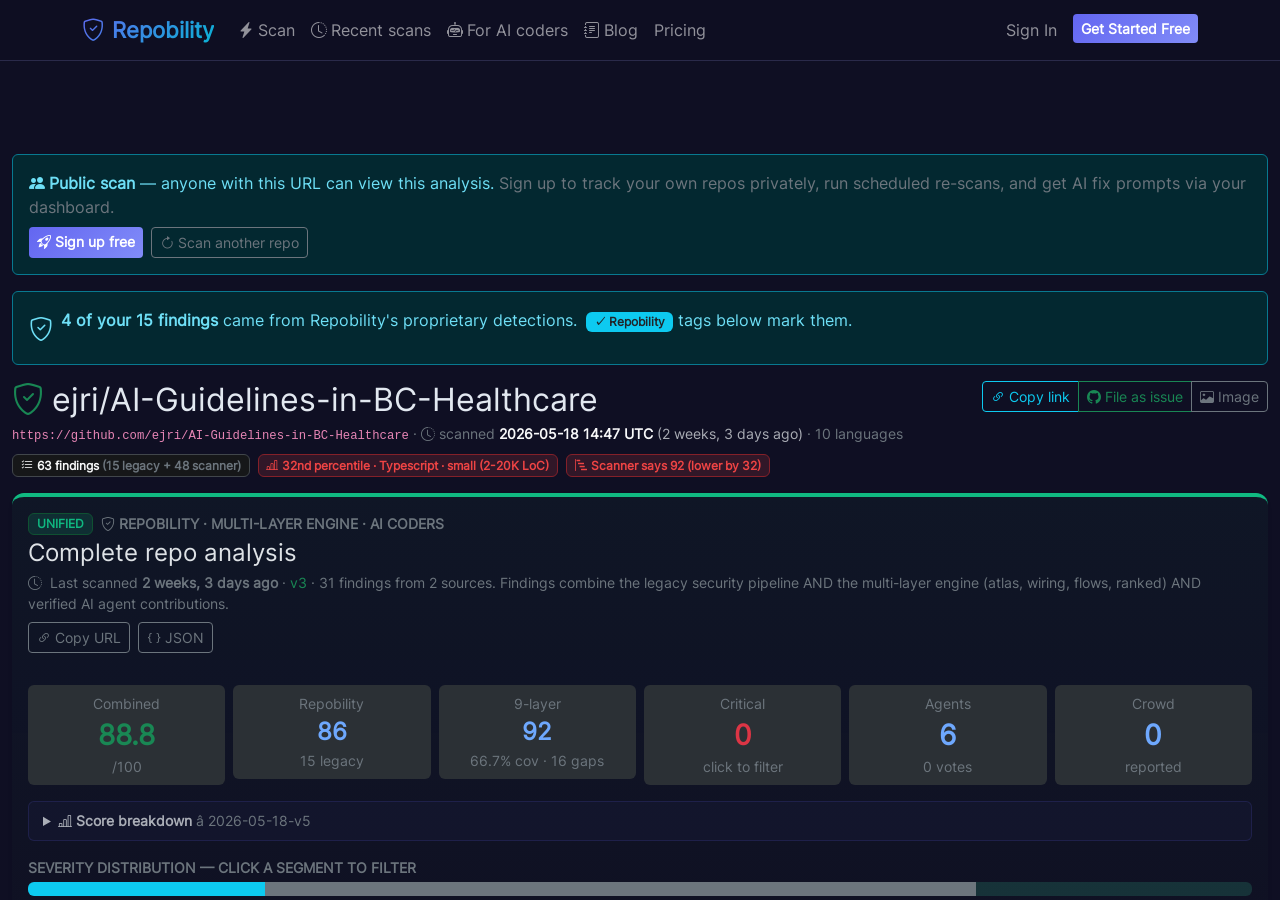Image resolution: width=1280 pixels, height=900 pixels.
Task: Click the Sign In link
Action: coord(1031,30)
